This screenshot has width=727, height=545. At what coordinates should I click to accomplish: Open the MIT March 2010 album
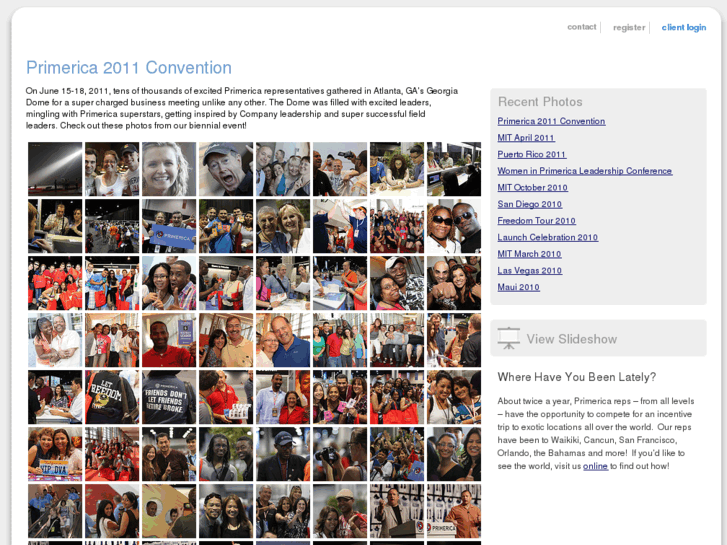pos(529,254)
